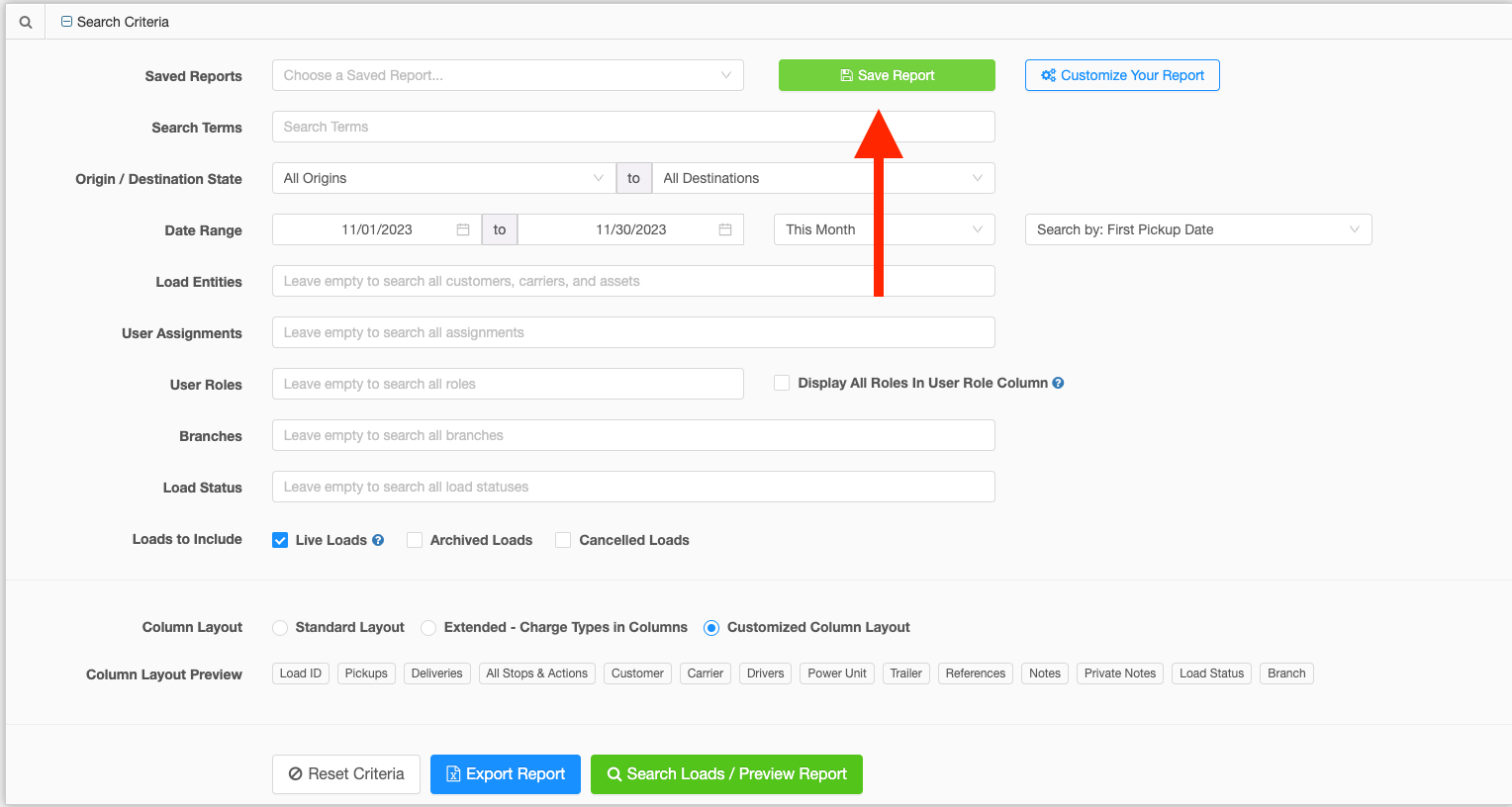Click the Private Notes column tag
Viewport: 1512px width, 807px height.
point(1120,673)
